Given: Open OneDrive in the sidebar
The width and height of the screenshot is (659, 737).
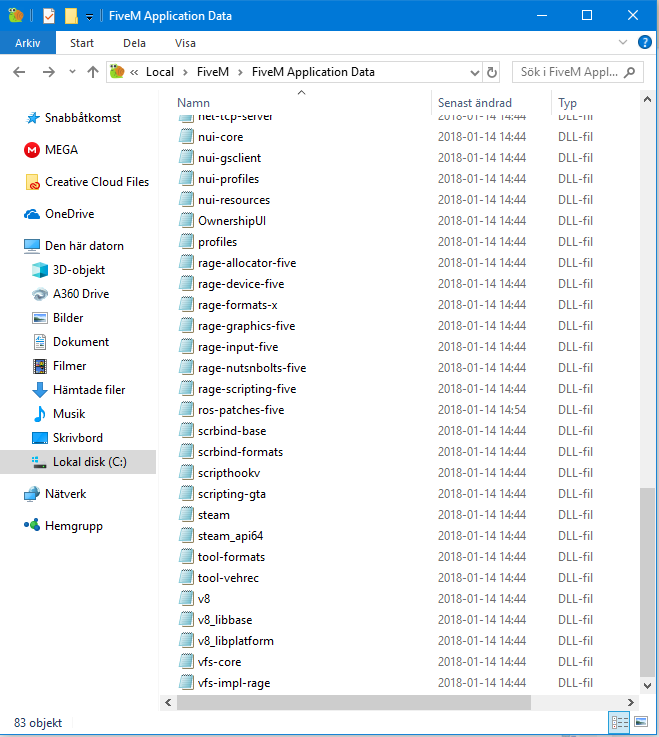Looking at the screenshot, I should click(70, 213).
